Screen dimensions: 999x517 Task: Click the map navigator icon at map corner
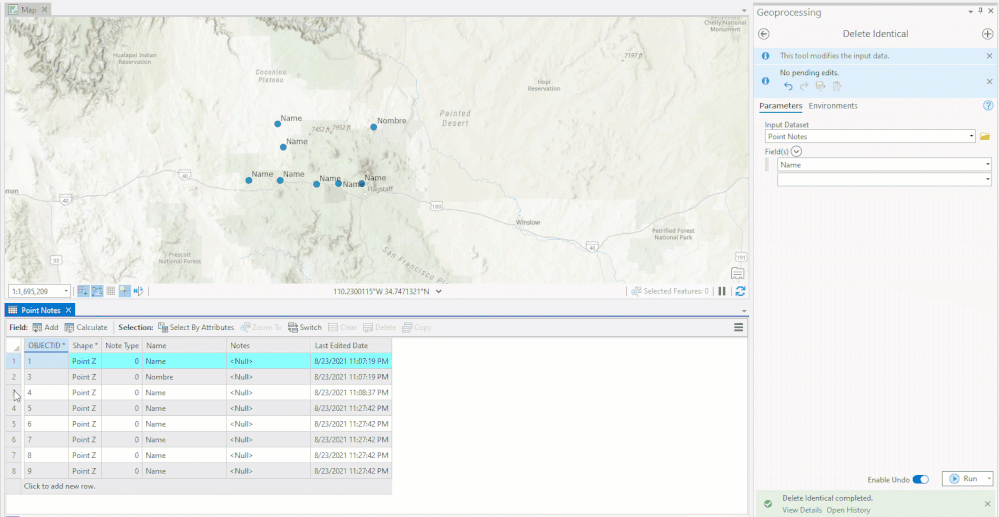pos(737,273)
